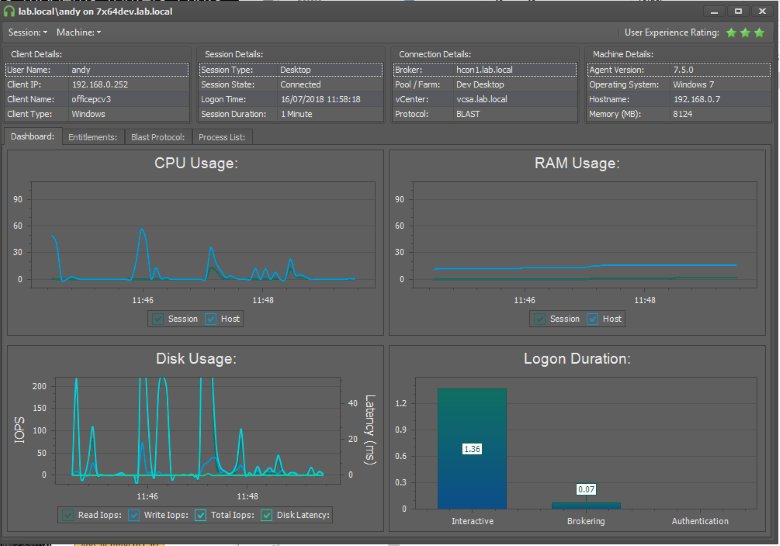Maximize the application window
Viewport: 780px width, 546px height.
738,11
